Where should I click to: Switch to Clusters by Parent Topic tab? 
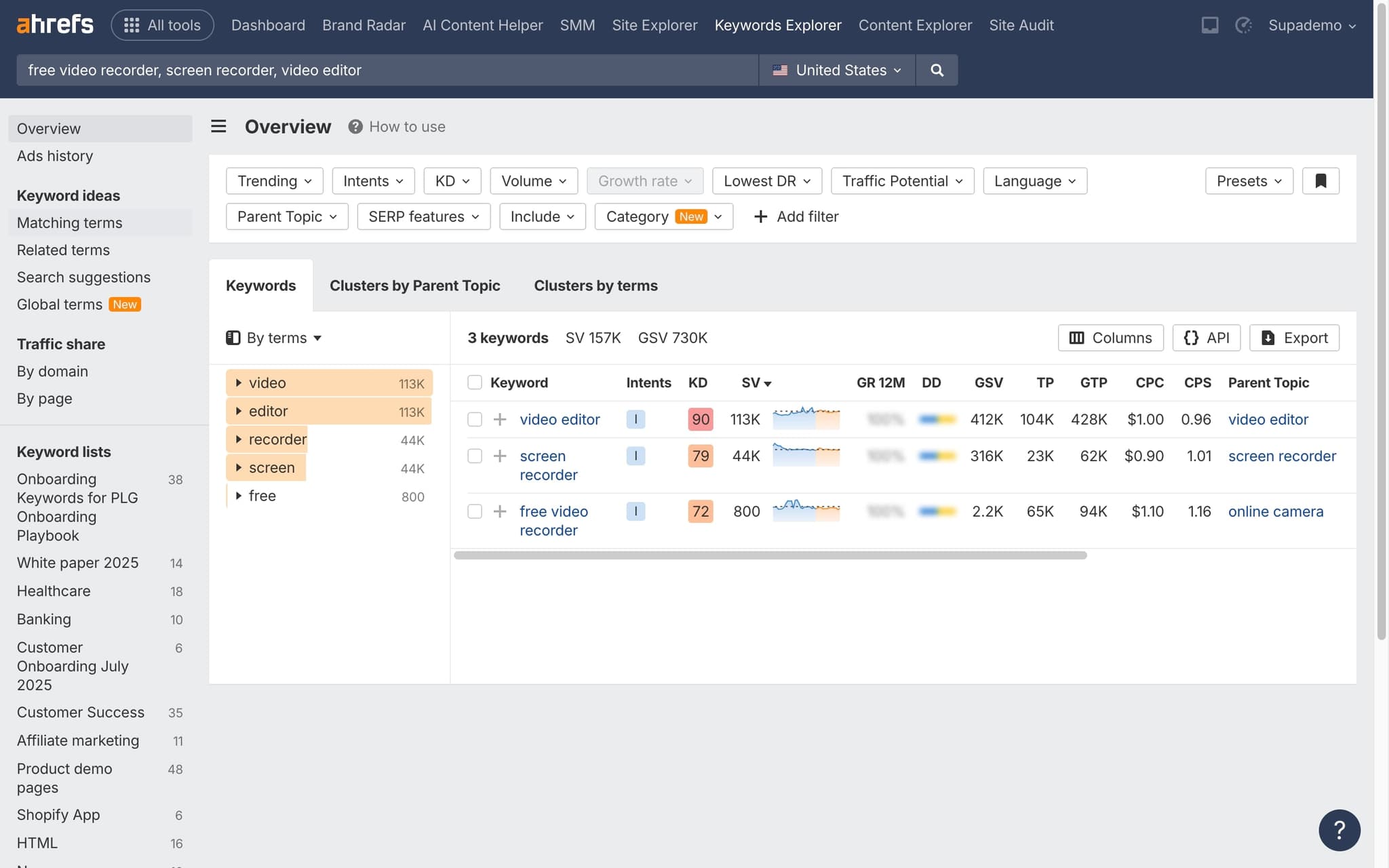tap(414, 285)
